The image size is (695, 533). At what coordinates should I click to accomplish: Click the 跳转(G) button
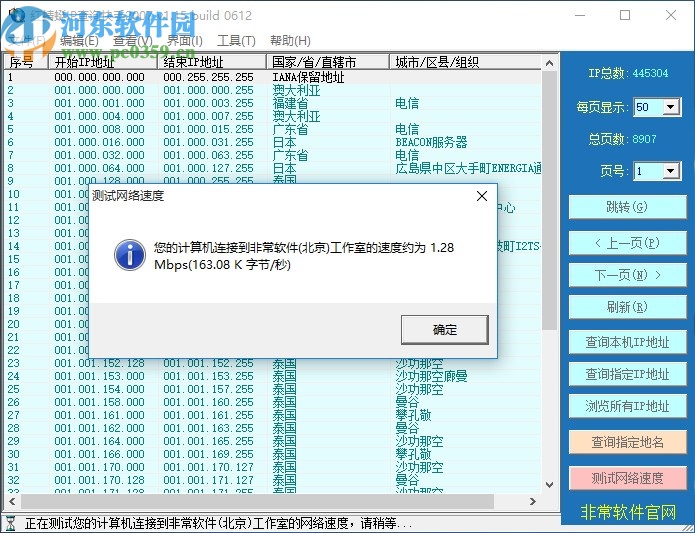click(627, 207)
